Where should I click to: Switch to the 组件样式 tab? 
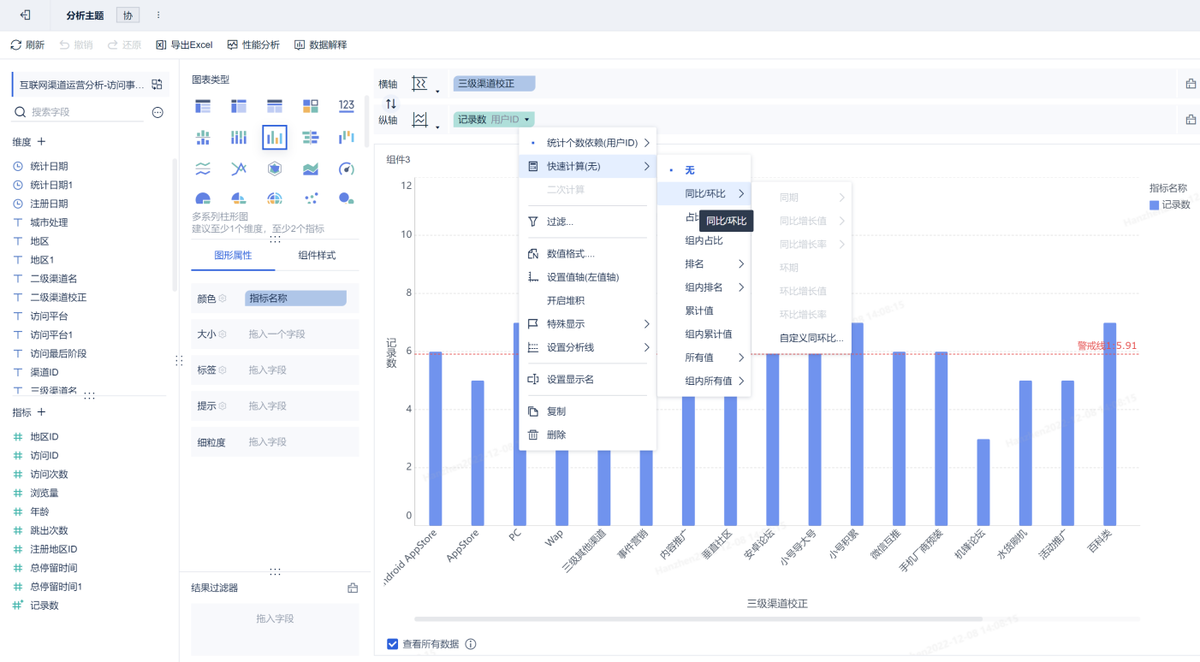tap(317, 255)
